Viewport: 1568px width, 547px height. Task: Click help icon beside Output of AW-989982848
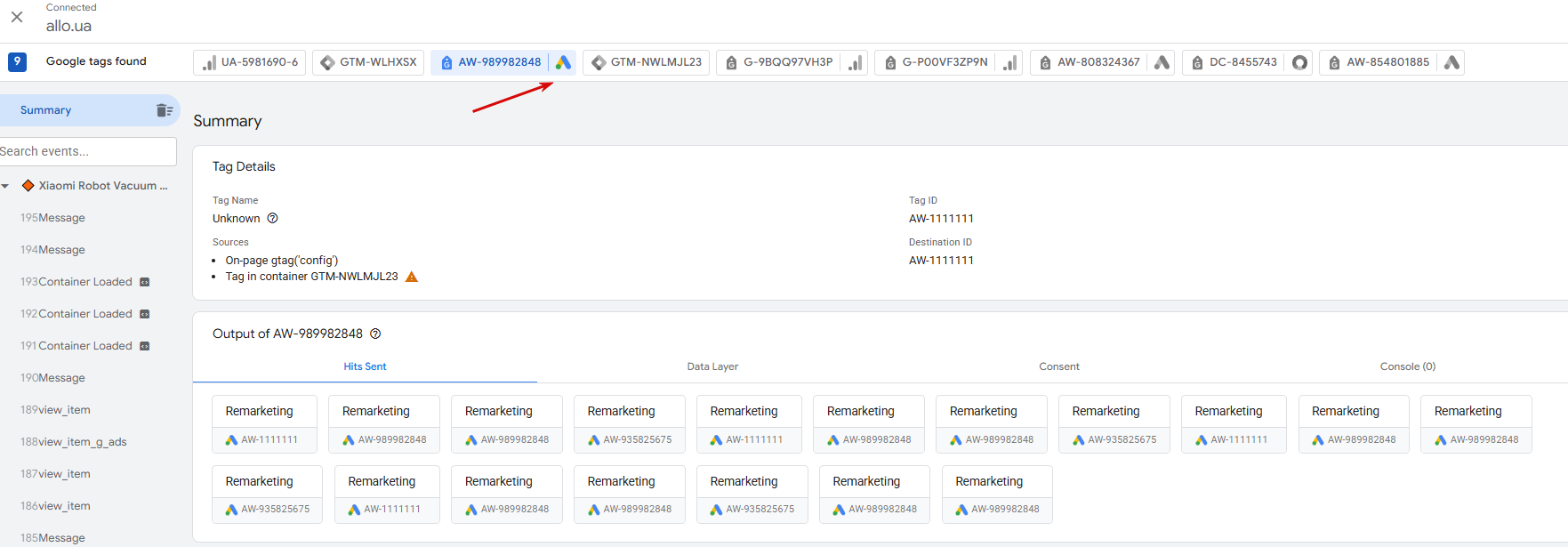(x=375, y=334)
